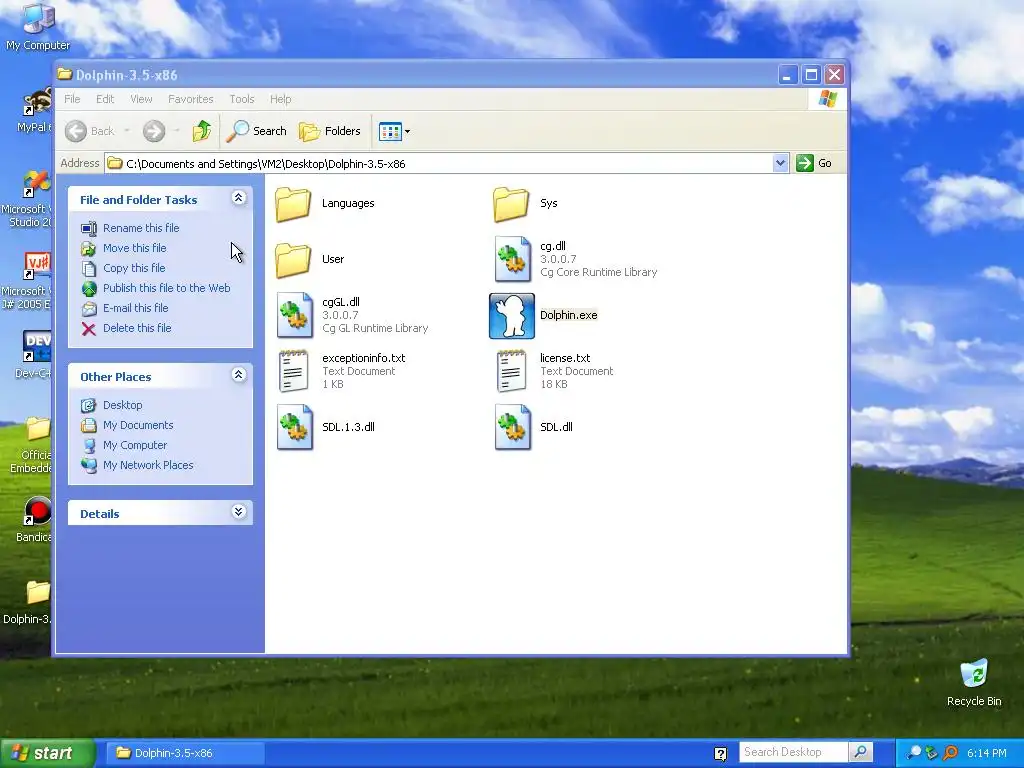Open the Languages folder icon
This screenshot has width=1024, height=768.
293,204
